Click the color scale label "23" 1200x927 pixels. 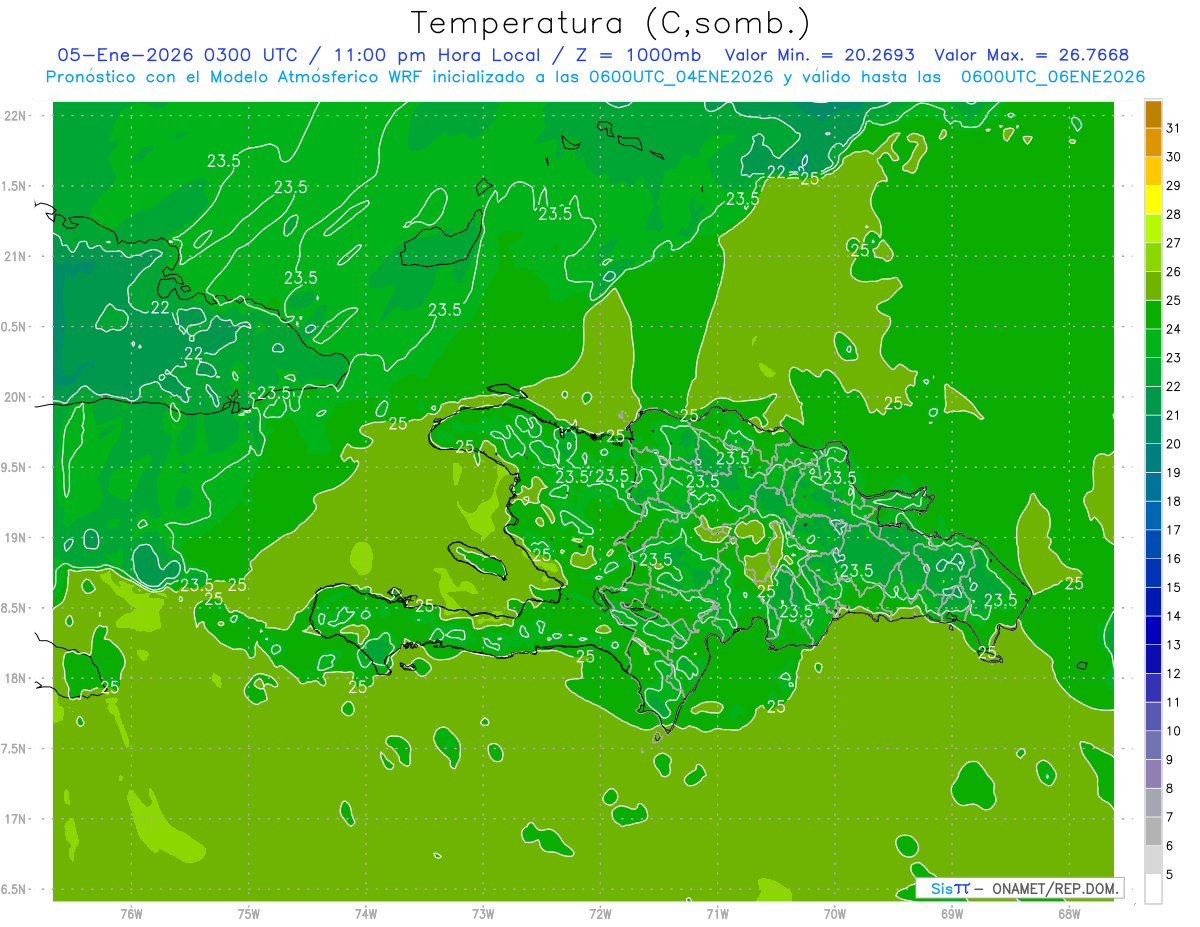1174,358
